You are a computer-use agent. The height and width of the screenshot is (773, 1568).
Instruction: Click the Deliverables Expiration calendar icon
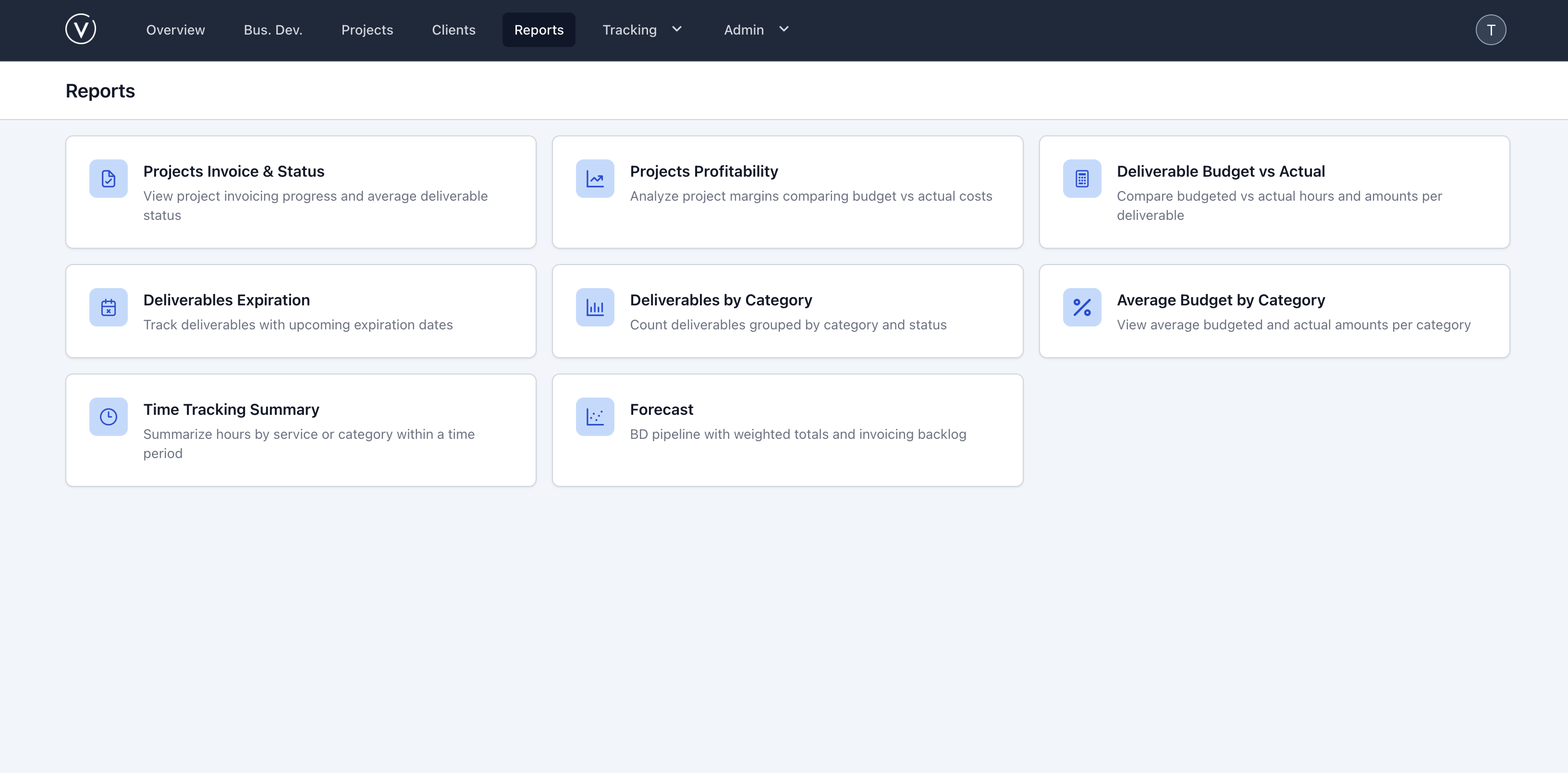coord(108,307)
